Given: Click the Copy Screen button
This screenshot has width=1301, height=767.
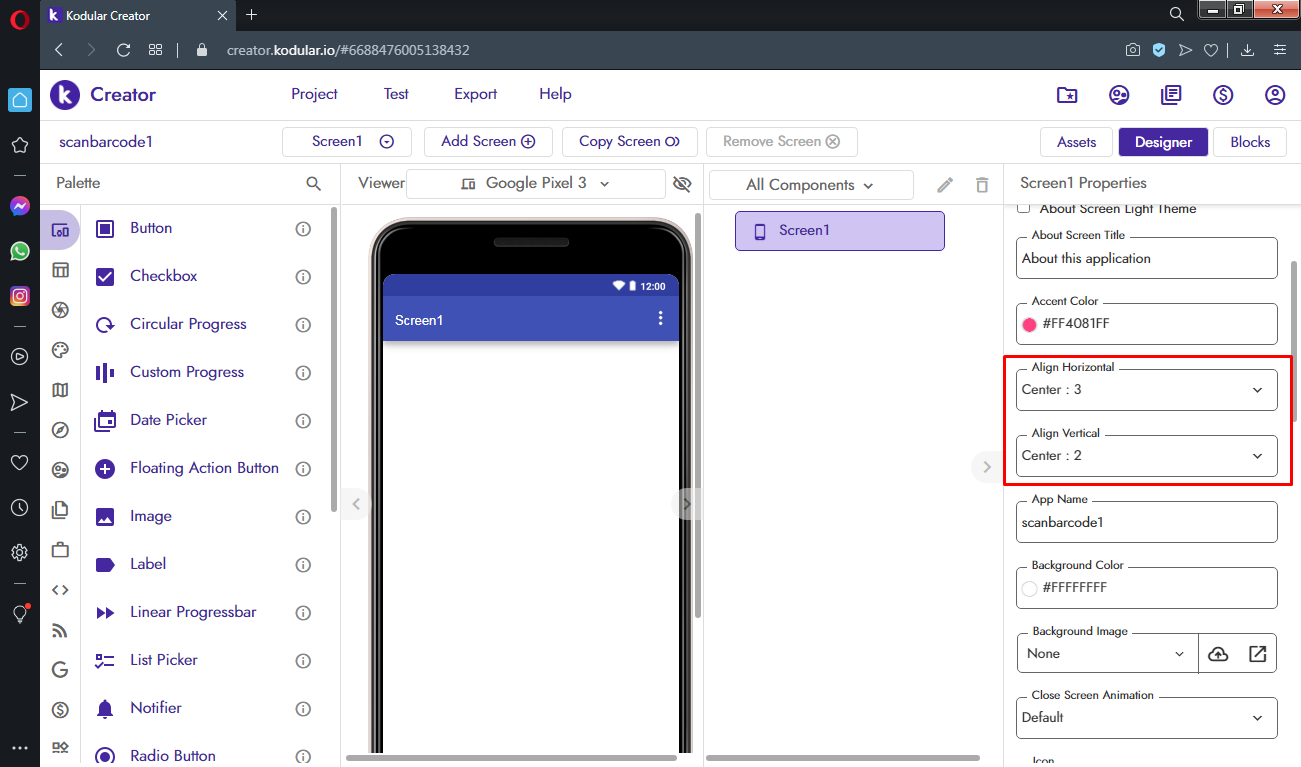Looking at the screenshot, I should pyautogui.click(x=630, y=142).
